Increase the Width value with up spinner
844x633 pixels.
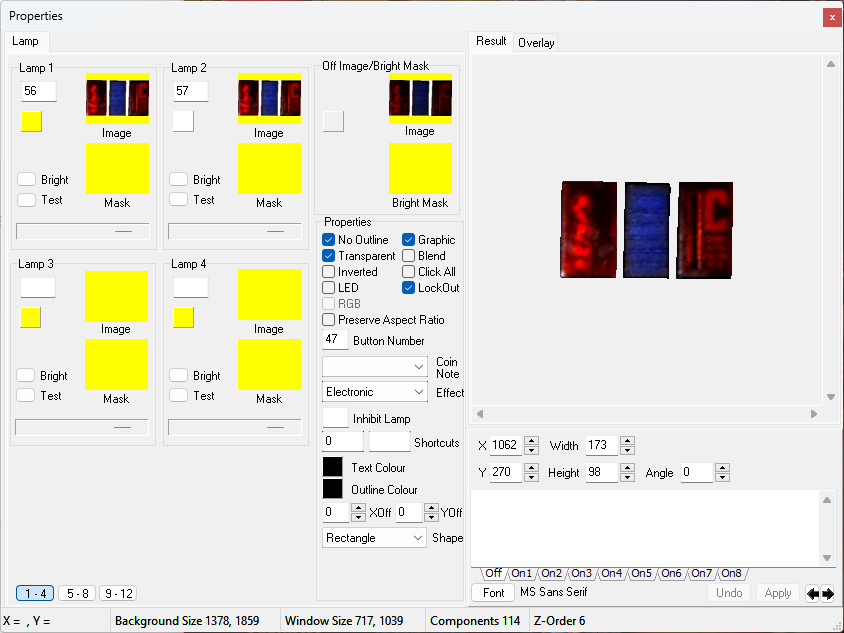(x=627, y=441)
